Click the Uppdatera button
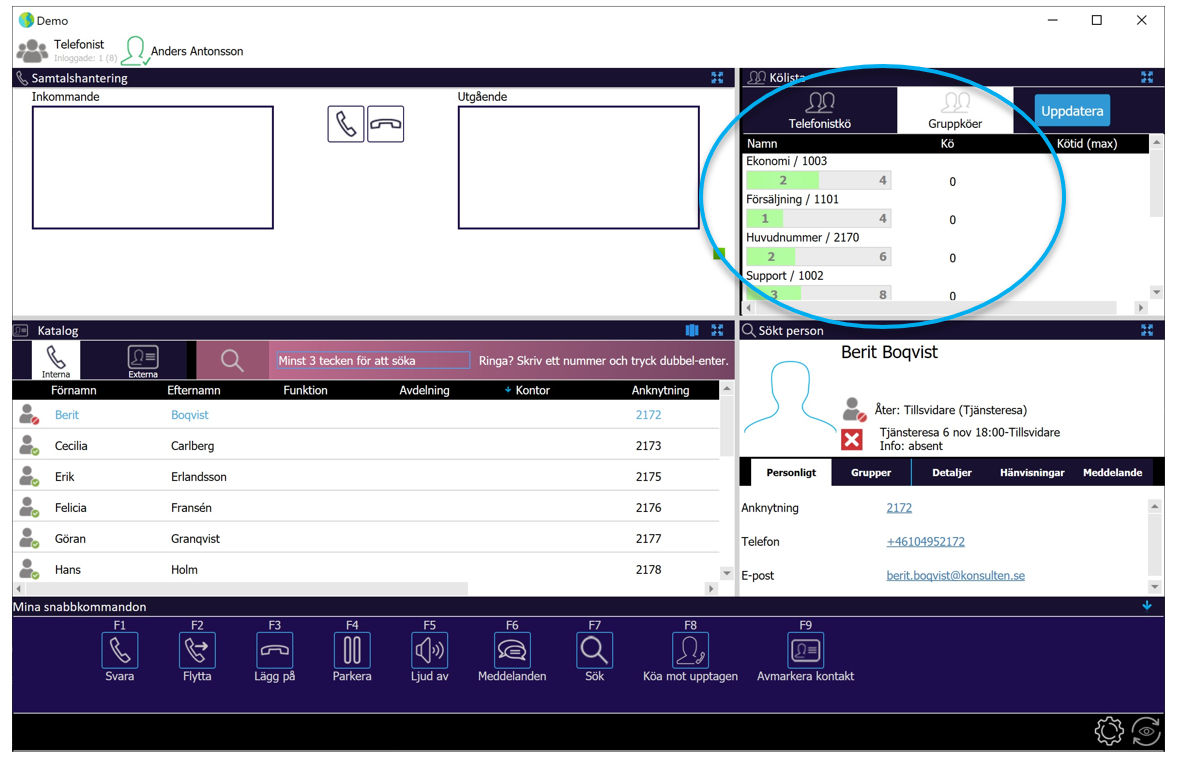1177x761 pixels. click(1071, 111)
